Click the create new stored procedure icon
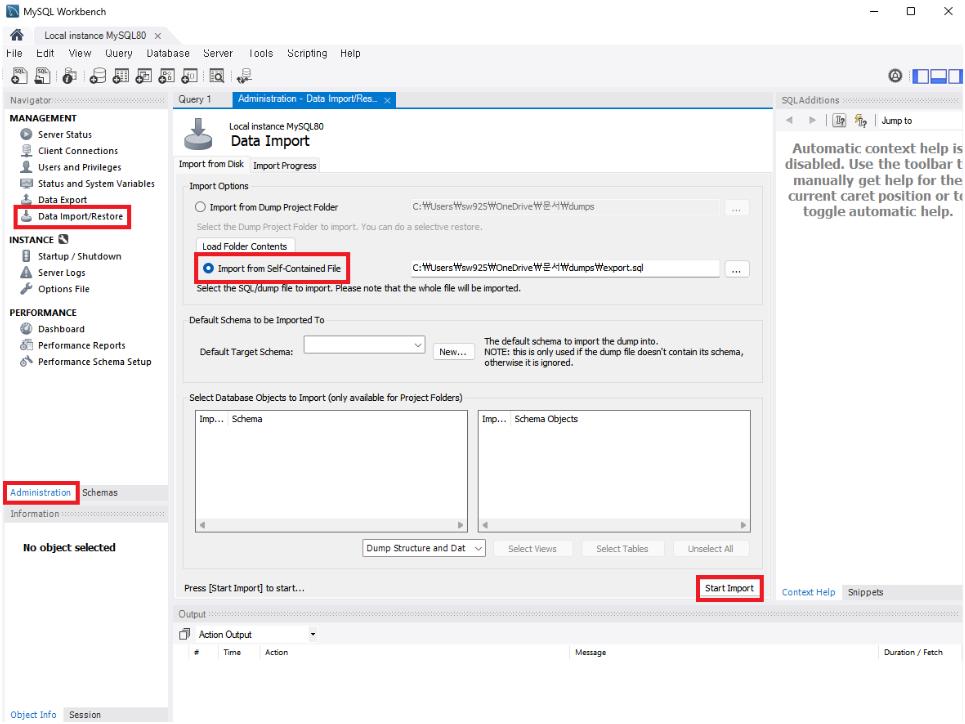This screenshot has width=965, height=724. point(166,76)
